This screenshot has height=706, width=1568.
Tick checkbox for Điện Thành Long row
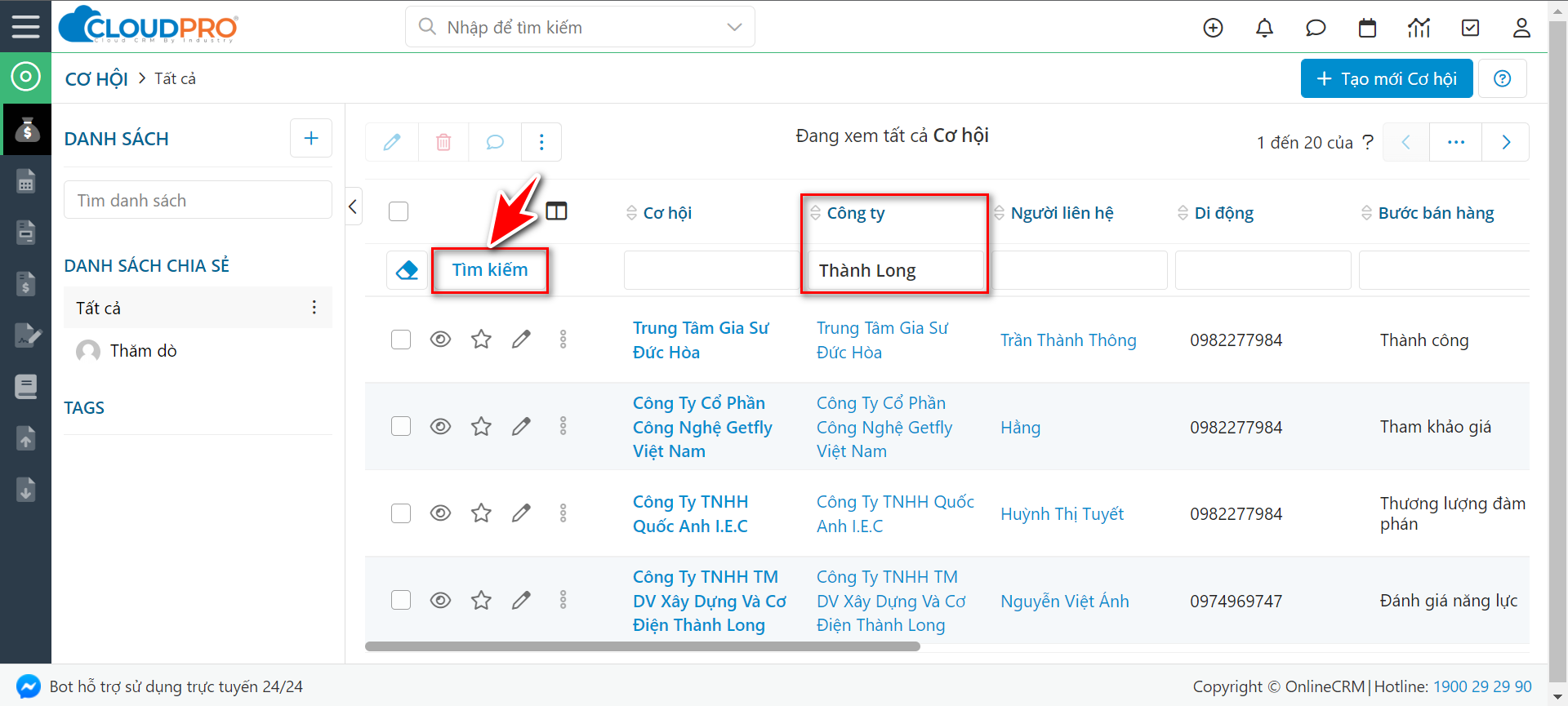pos(401,600)
